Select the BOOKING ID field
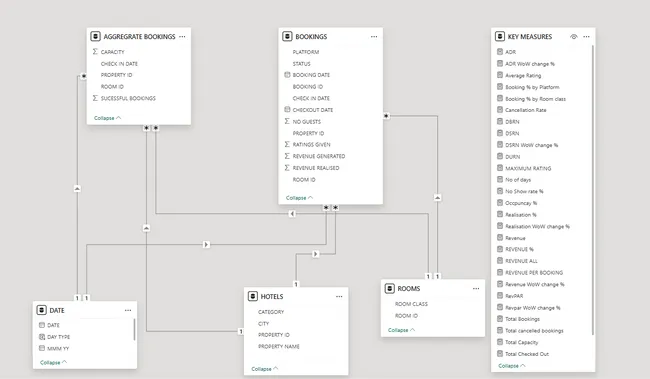The width and height of the screenshot is (650, 379). 308,87
